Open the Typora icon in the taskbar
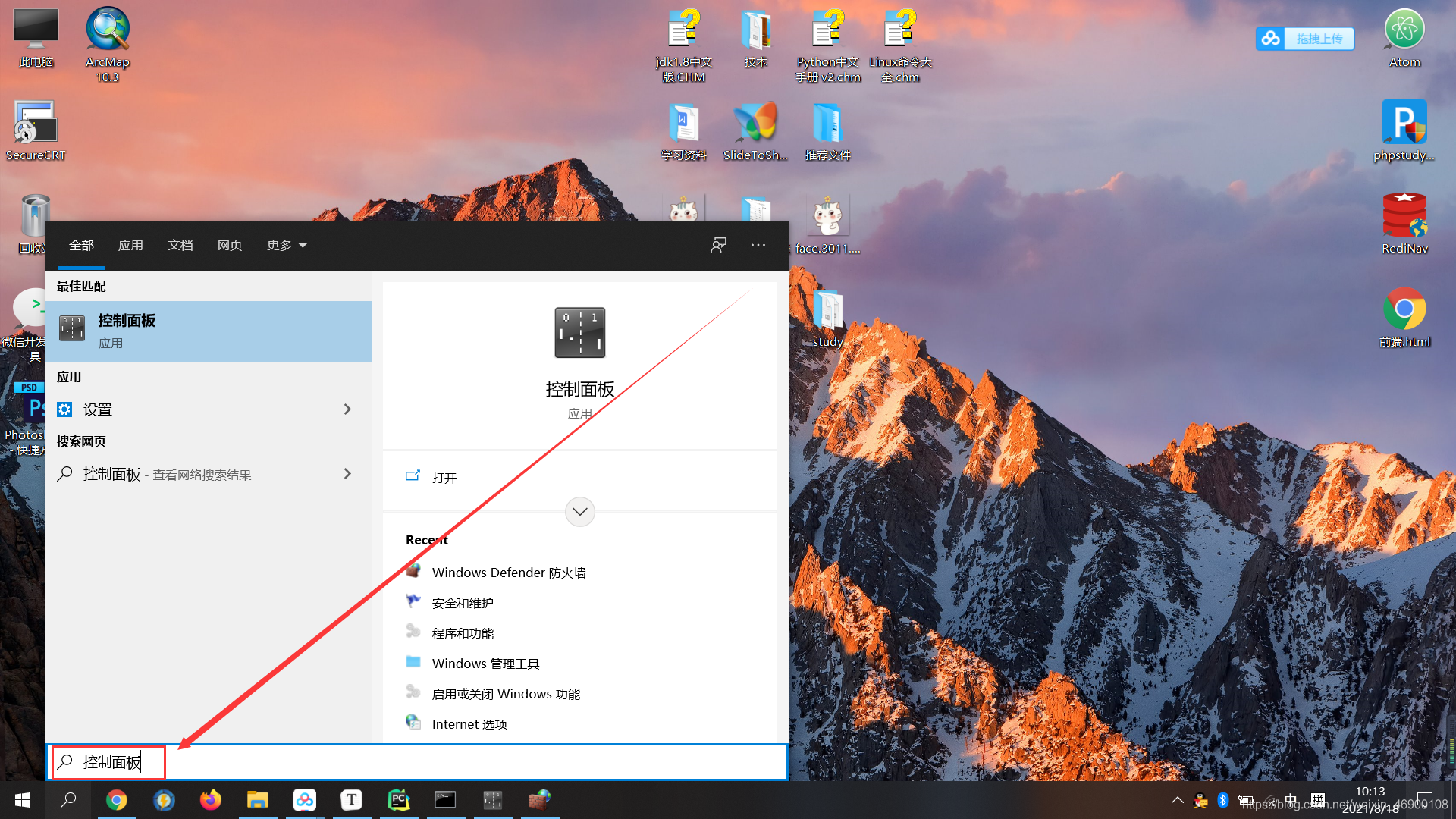This screenshot has height=819, width=1456. click(x=351, y=800)
